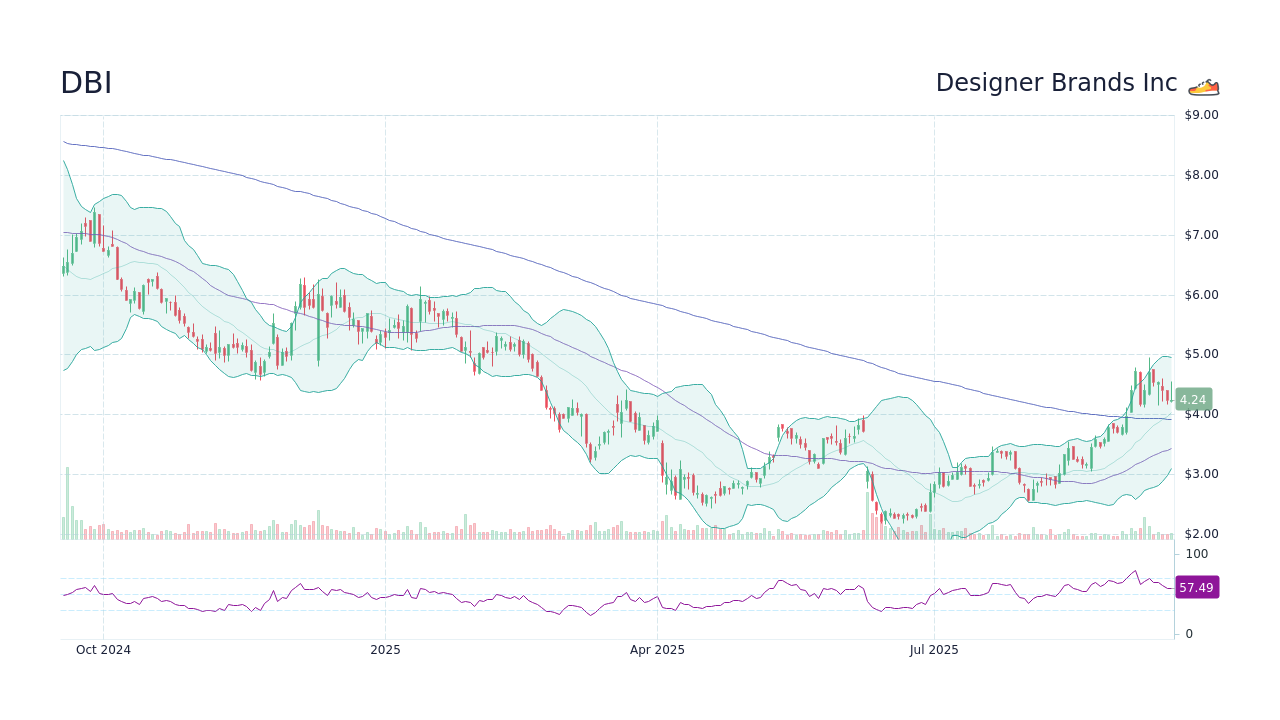The image size is (1280, 720).
Task: Click the Designer Brands Inc company name
Action: 1056,82
